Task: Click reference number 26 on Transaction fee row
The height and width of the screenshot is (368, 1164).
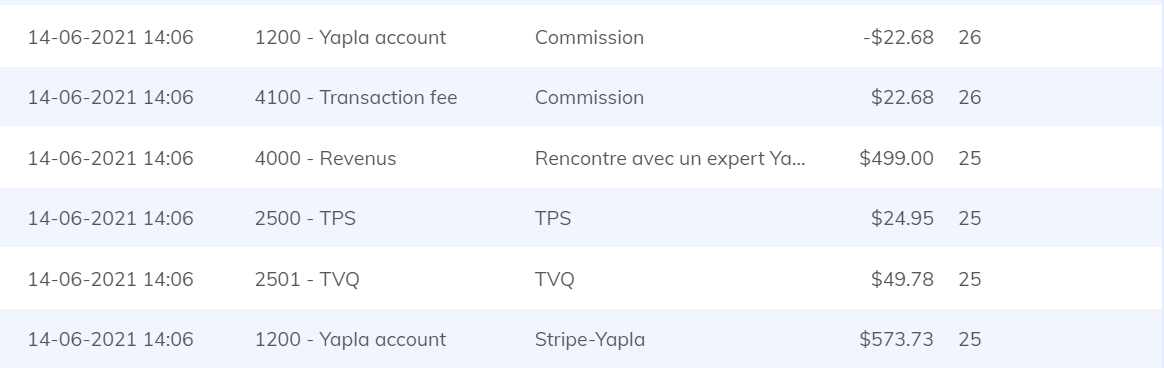Action: coord(970,97)
